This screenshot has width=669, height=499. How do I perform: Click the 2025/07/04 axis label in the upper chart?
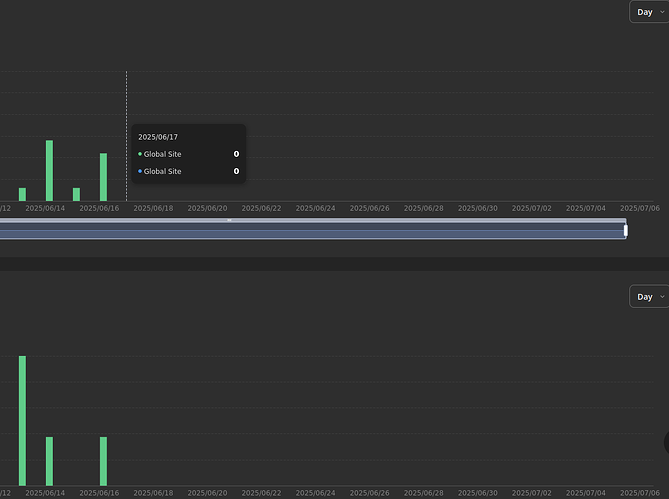click(x=586, y=208)
